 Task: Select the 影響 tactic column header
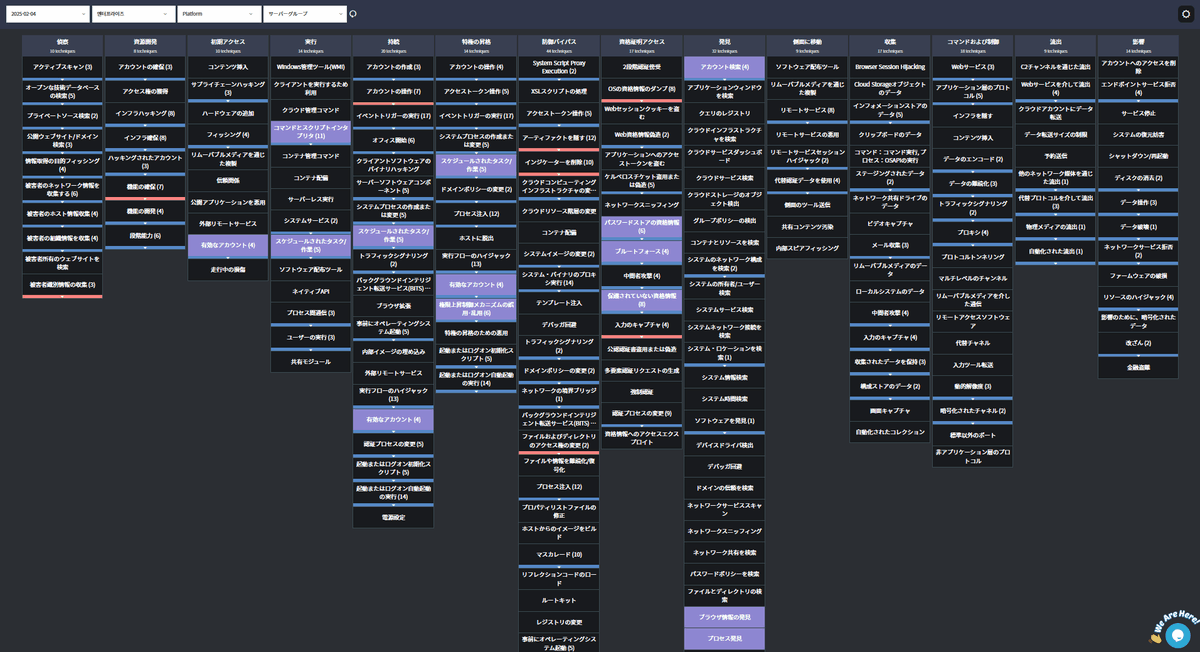(1138, 45)
